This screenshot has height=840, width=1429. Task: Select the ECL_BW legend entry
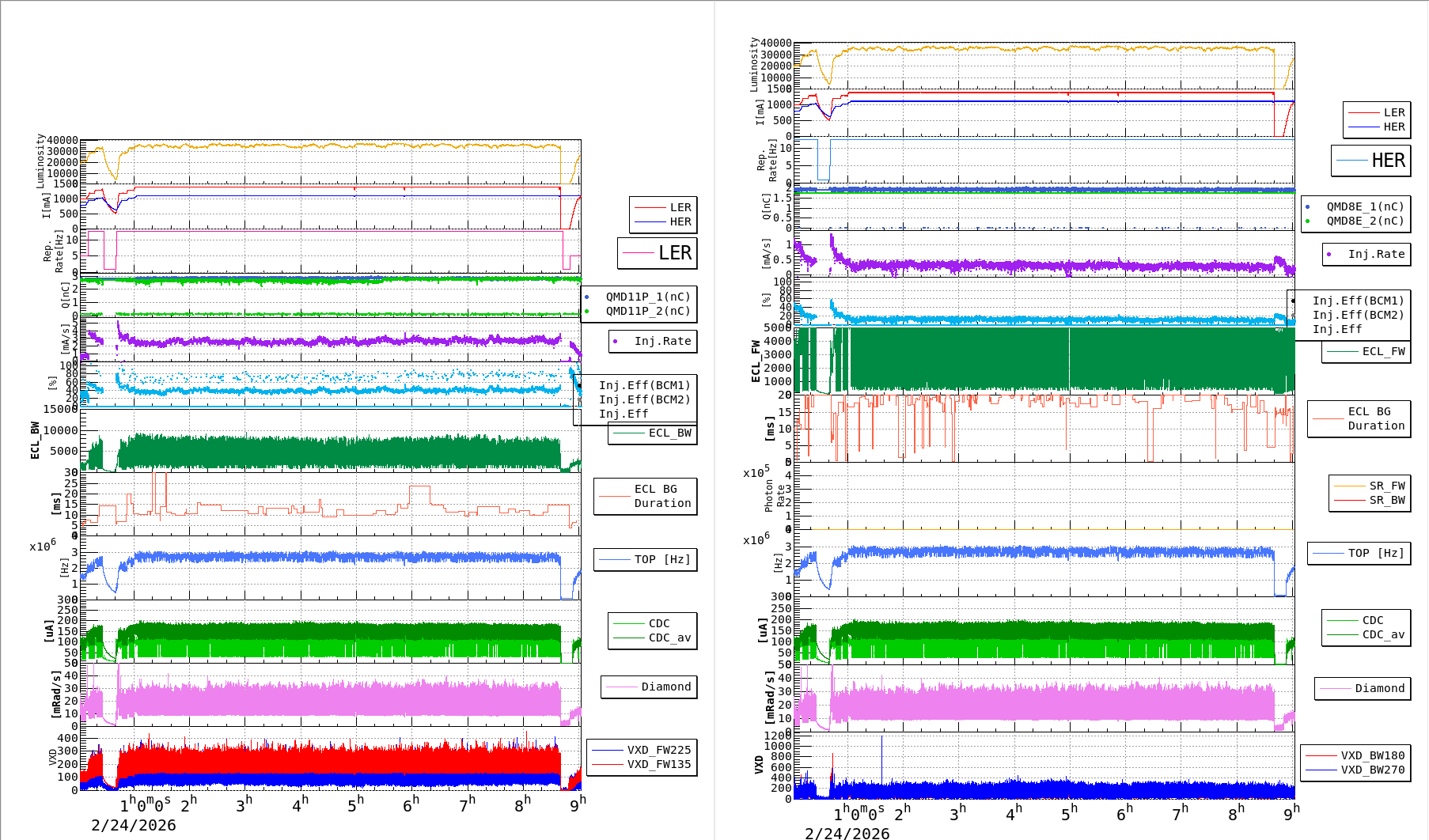(x=653, y=433)
